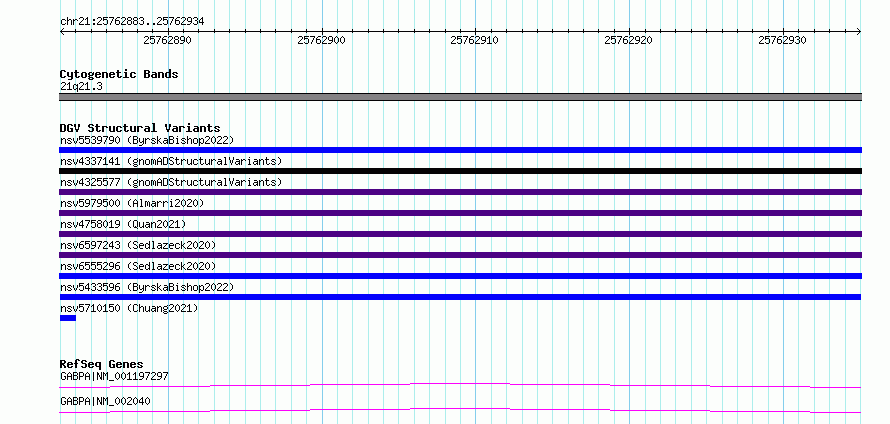Open nsv5710150 (Chuang2021) variant label
Viewport: 890px width, 424px height.
[x=129, y=308]
